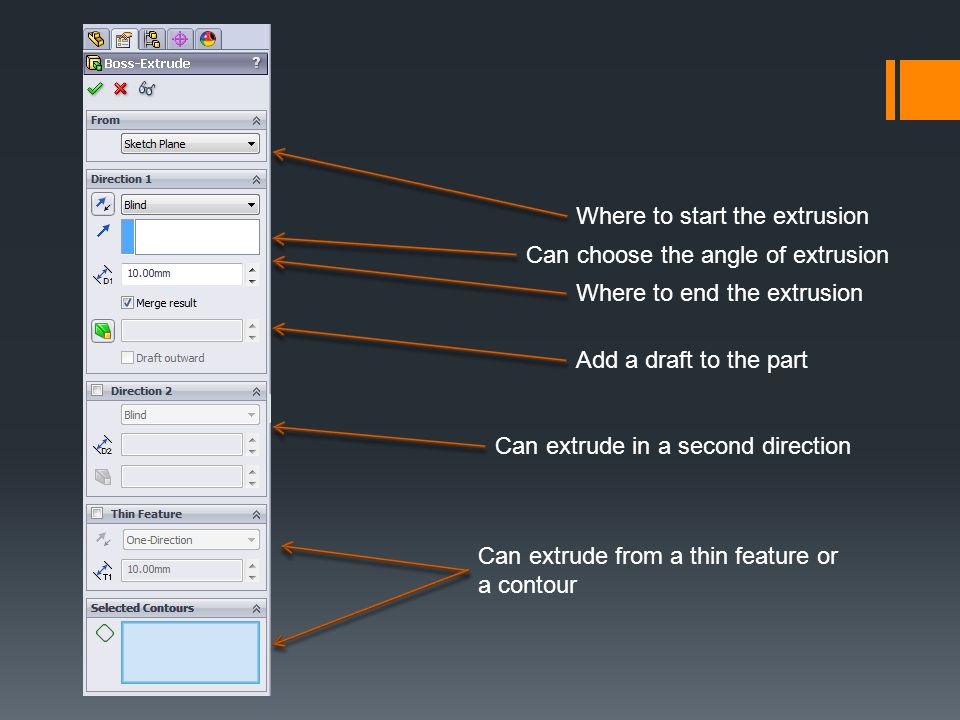Open the ConfigurationManager tab
The height and width of the screenshot is (720, 960).
pyautogui.click(x=152, y=39)
